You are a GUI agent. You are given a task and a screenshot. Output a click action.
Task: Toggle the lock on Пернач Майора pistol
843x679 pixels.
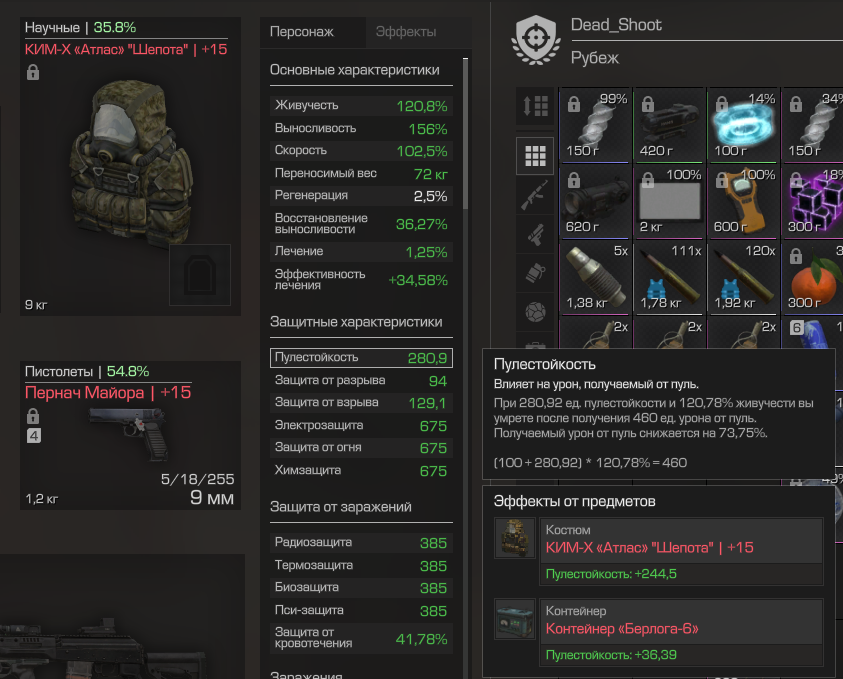pyautogui.click(x=33, y=416)
